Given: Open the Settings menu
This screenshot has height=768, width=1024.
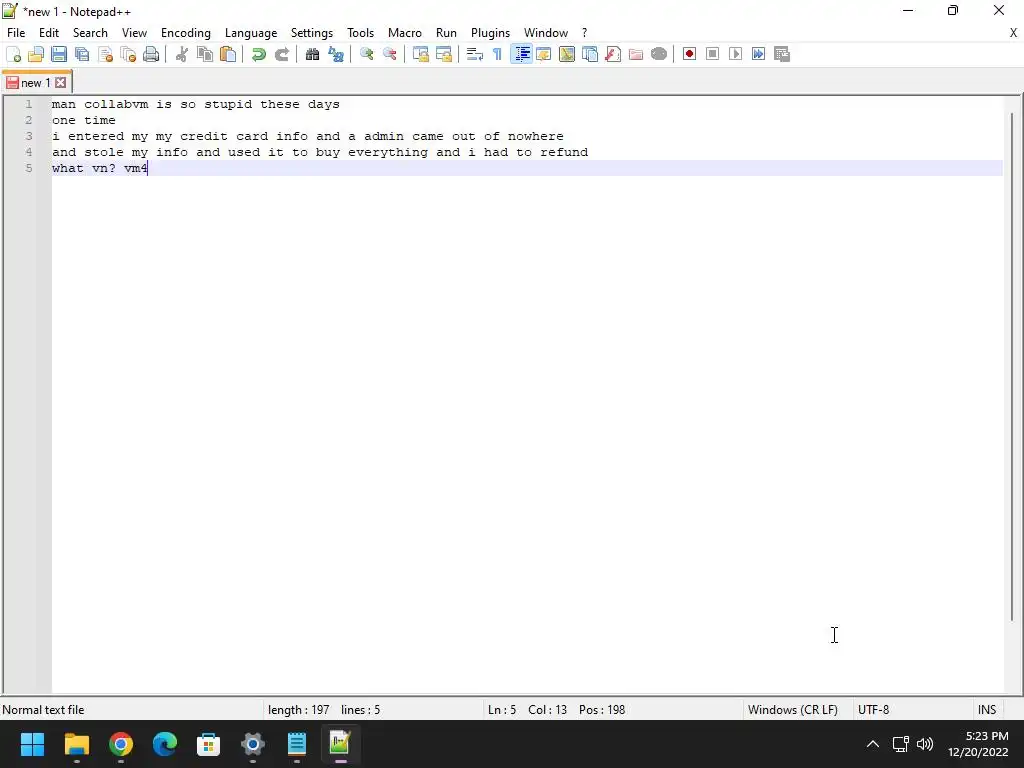Looking at the screenshot, I should 312,33.
